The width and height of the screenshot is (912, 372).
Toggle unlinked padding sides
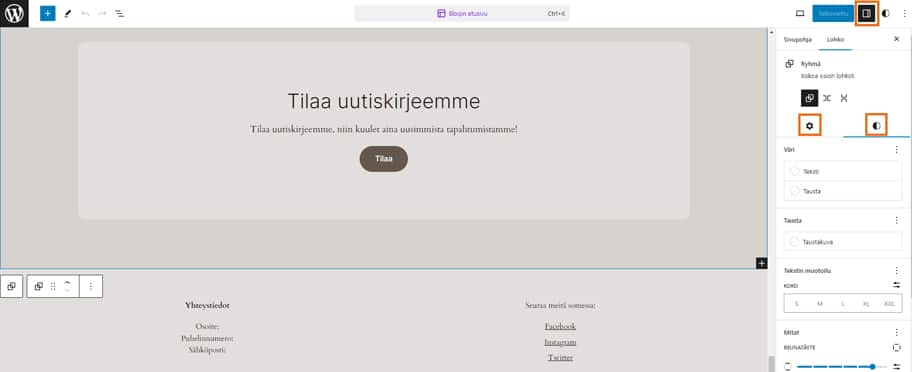tap(896, 348)
